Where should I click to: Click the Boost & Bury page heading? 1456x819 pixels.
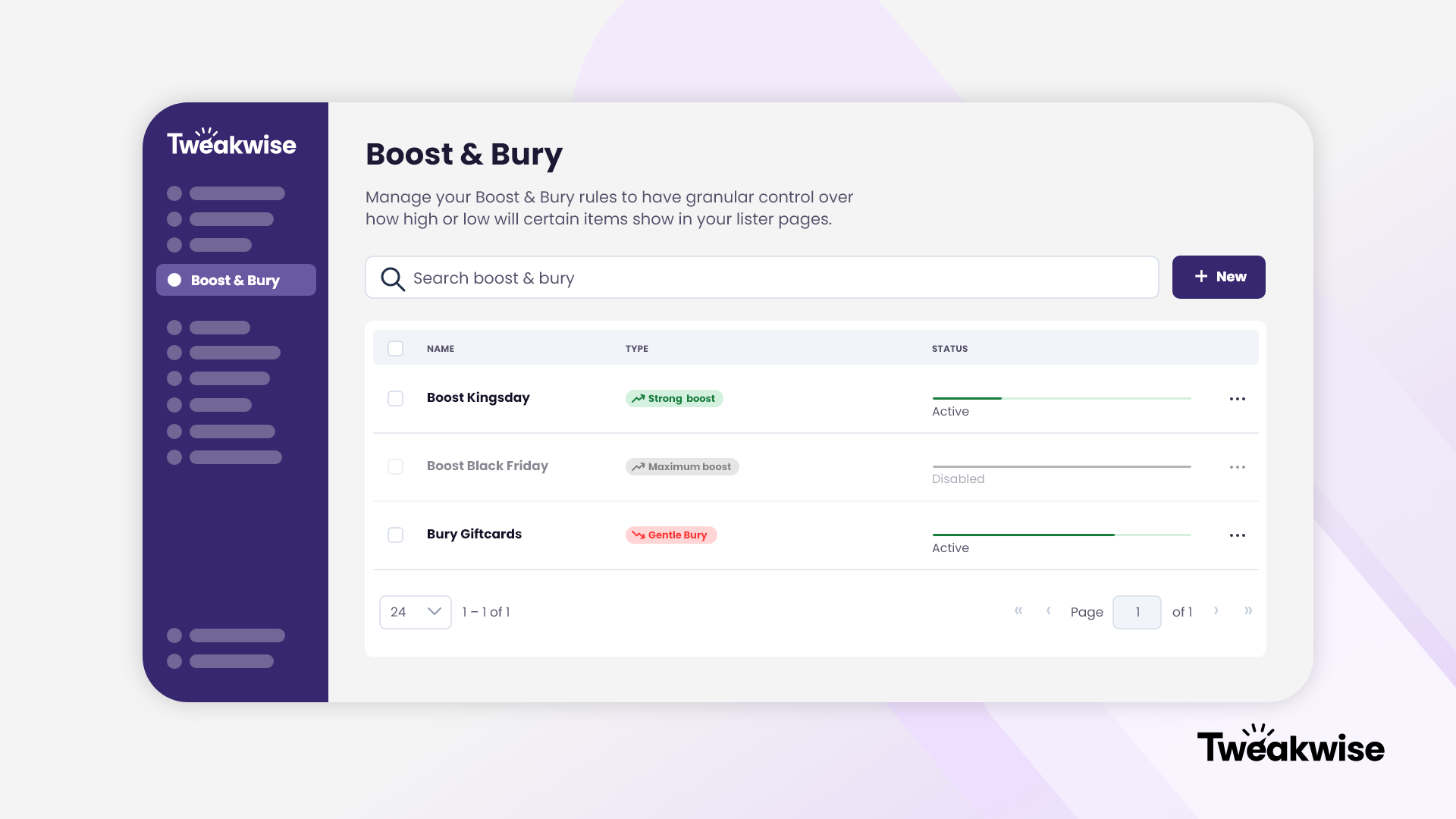point(464,155)
